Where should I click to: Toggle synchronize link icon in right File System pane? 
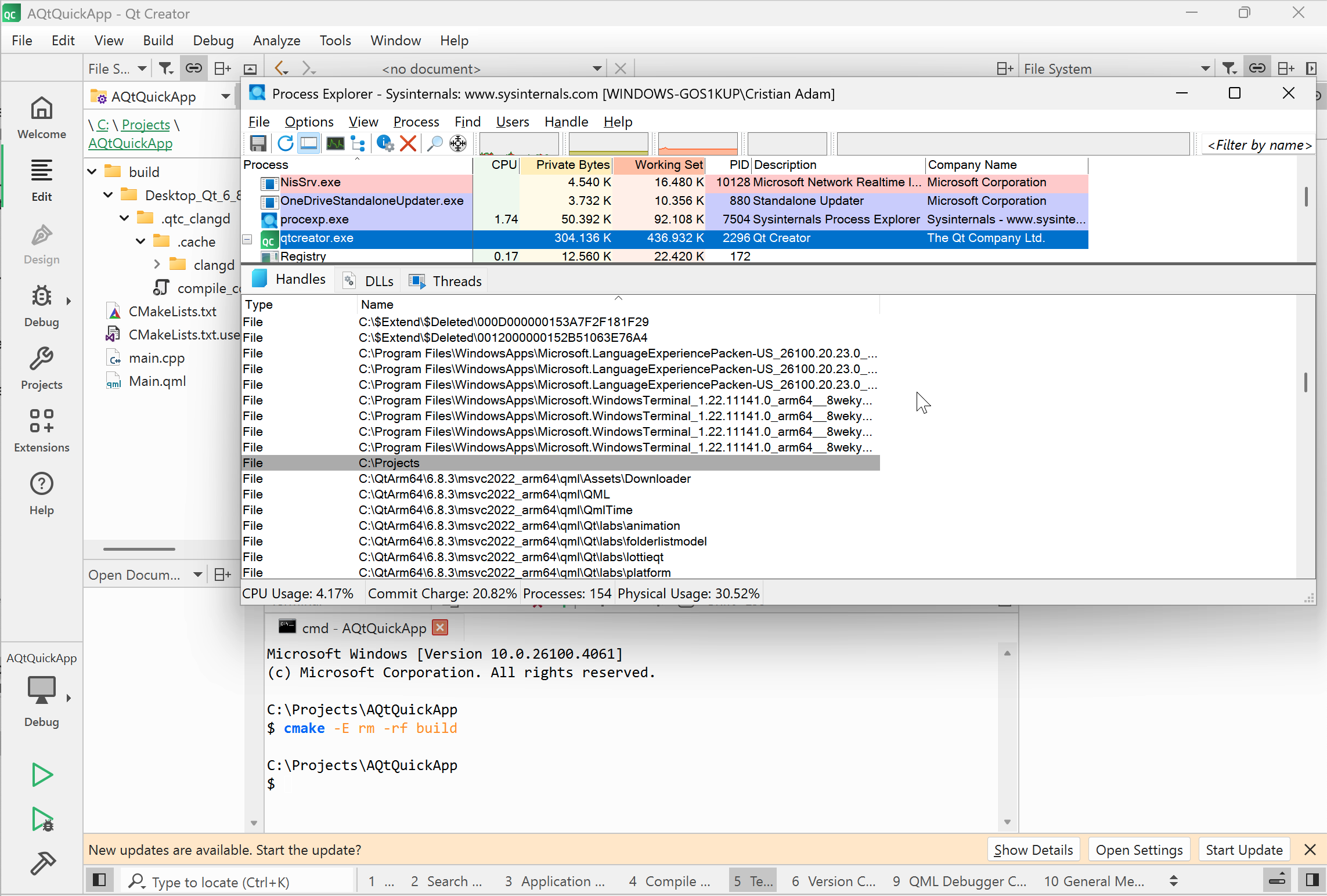click(1257, 68)
